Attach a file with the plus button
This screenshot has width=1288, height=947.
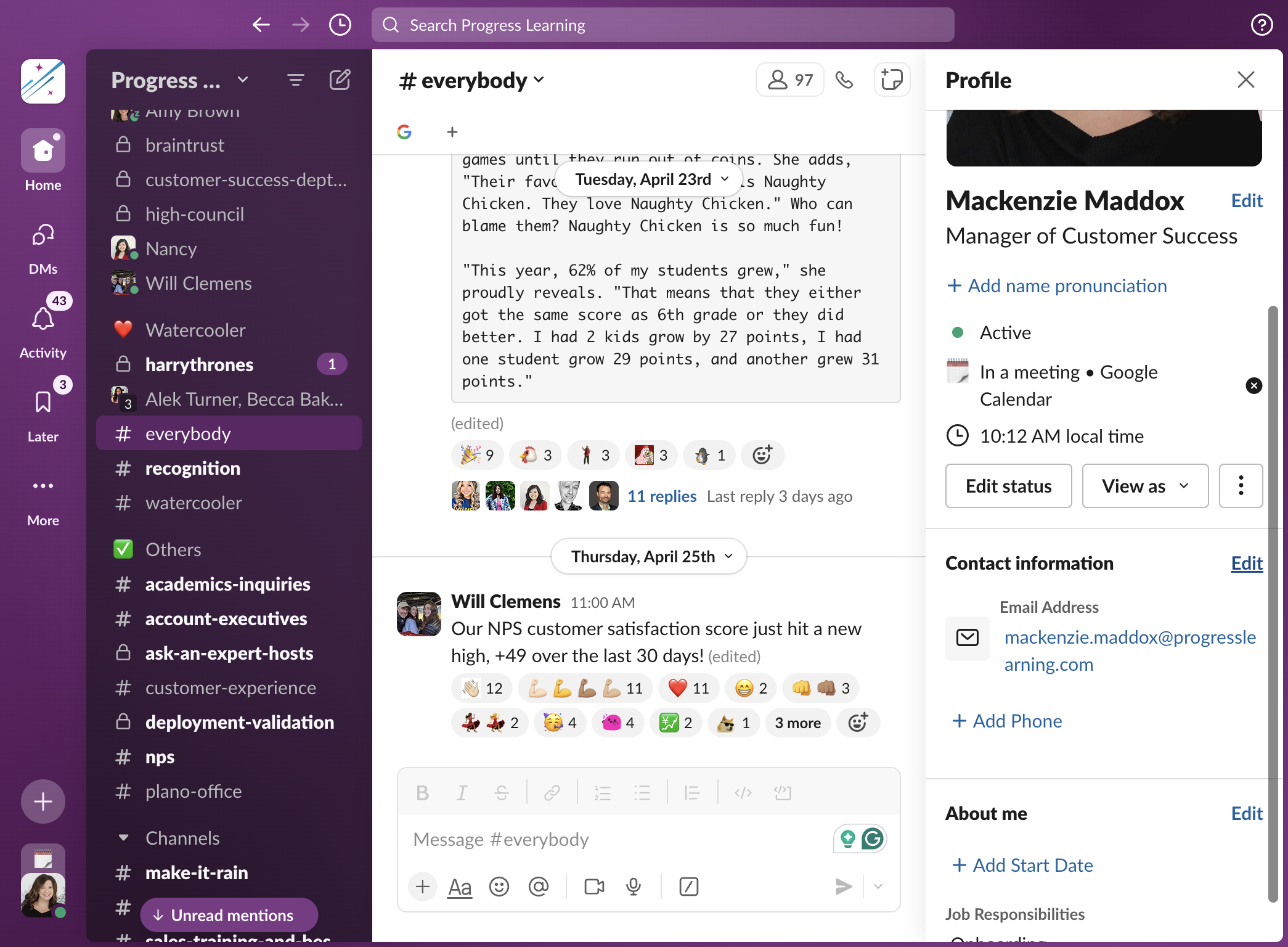pos(423,887)
